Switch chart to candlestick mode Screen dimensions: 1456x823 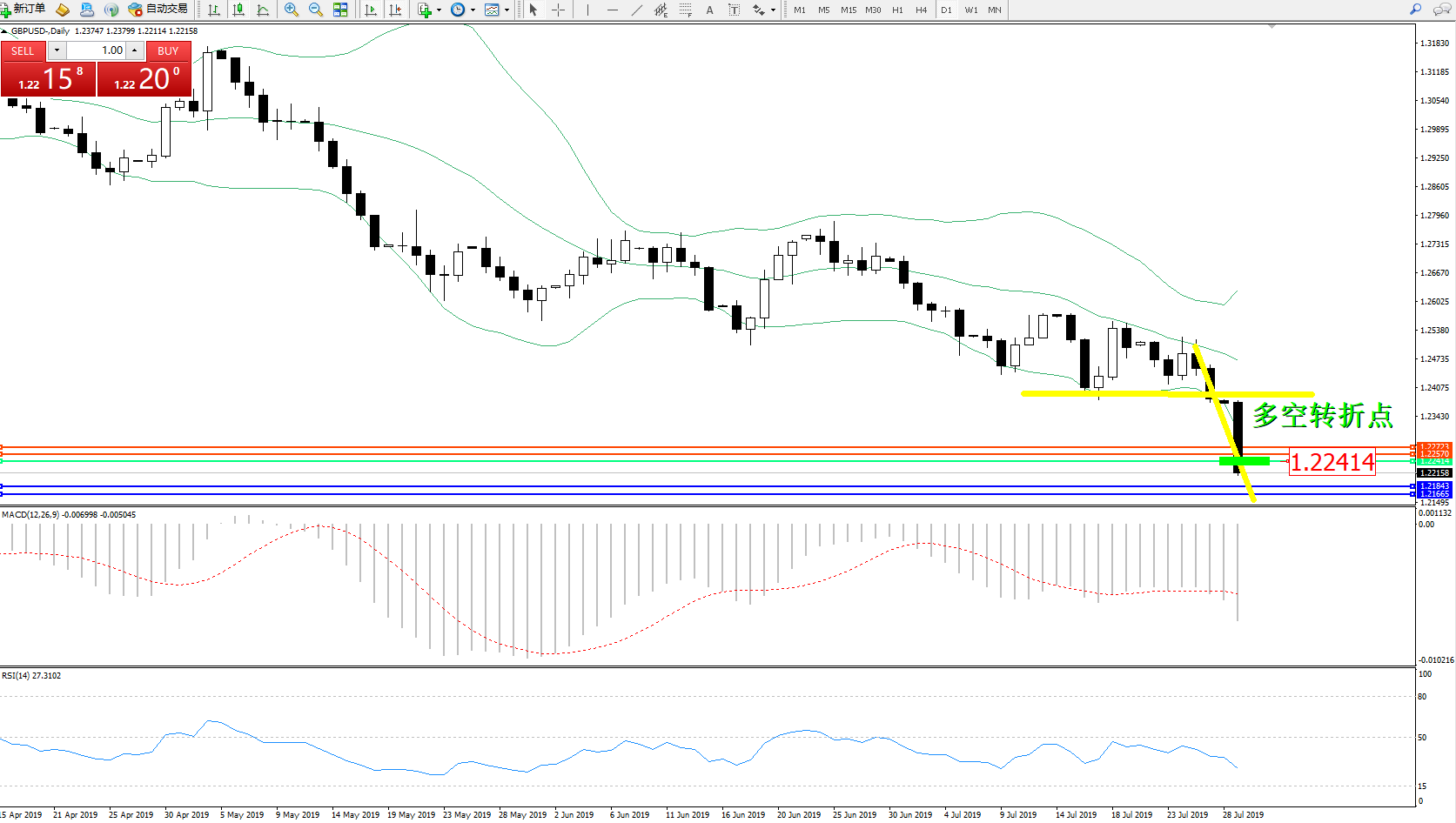pos(238,10)
